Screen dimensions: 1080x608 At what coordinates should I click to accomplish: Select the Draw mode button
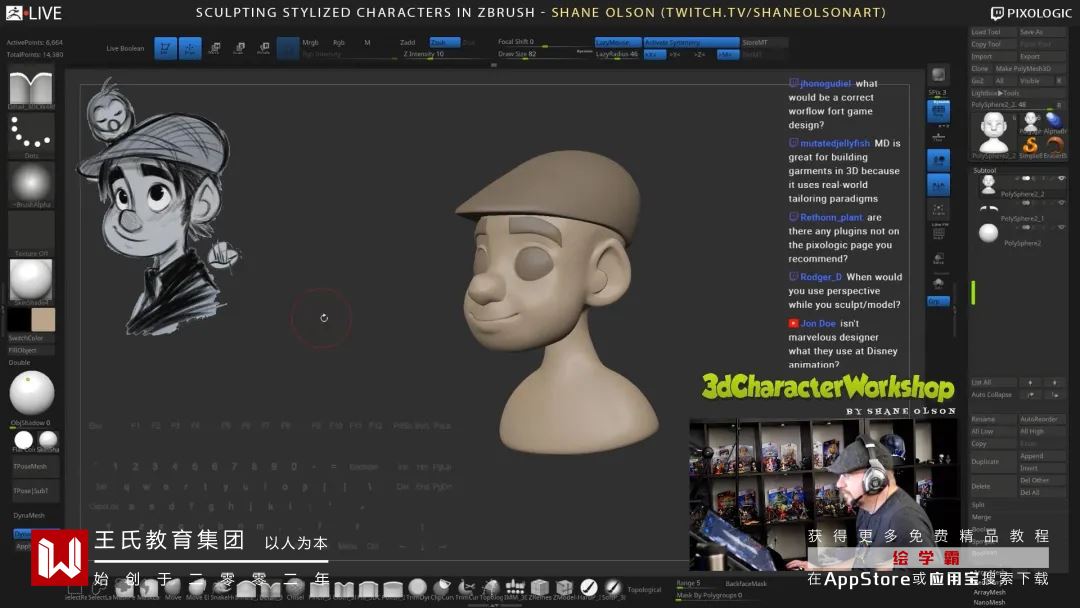pos(190,48)
